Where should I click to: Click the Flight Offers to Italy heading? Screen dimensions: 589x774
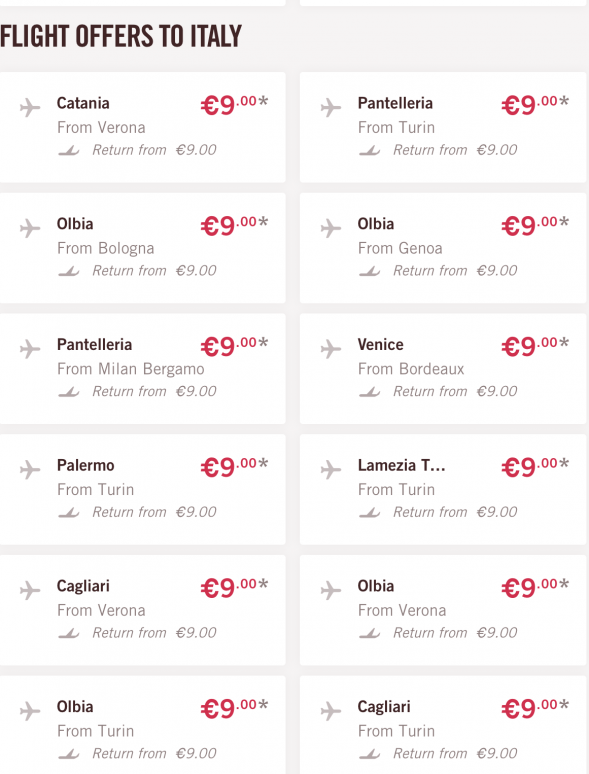[121, 37]
